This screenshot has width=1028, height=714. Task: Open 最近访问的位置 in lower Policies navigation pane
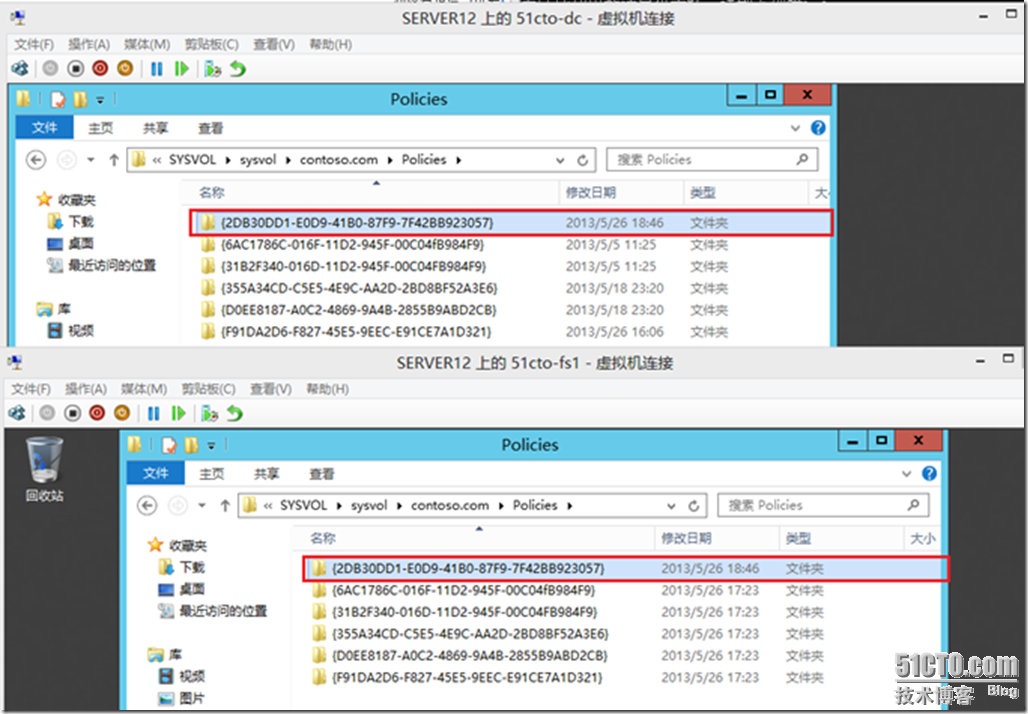(x=212, y=611)
